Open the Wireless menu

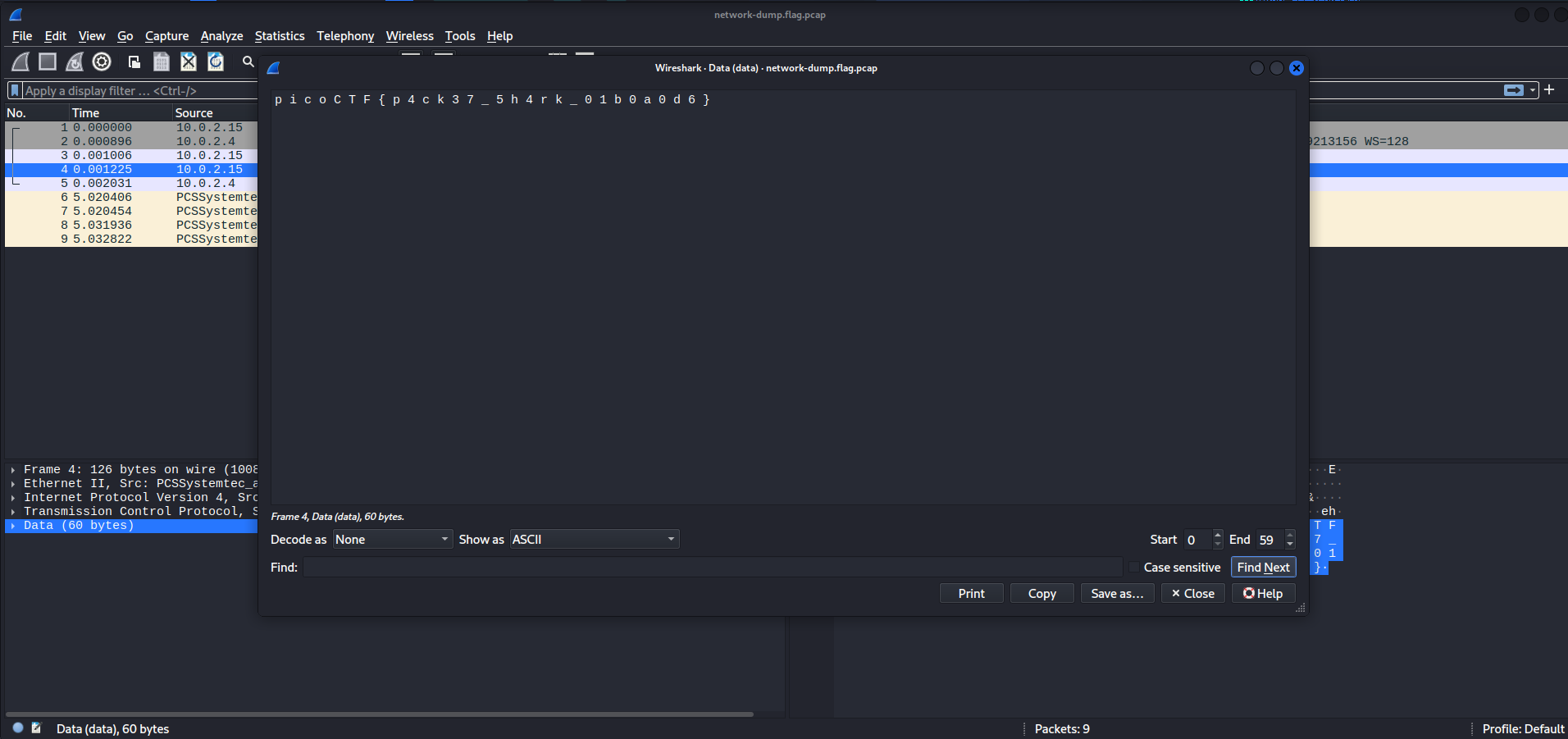coord(409,36)
